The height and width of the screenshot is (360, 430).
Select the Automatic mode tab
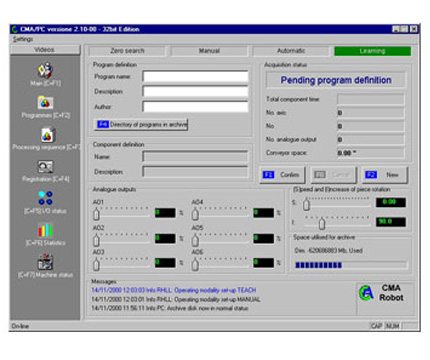pos(291,51)
